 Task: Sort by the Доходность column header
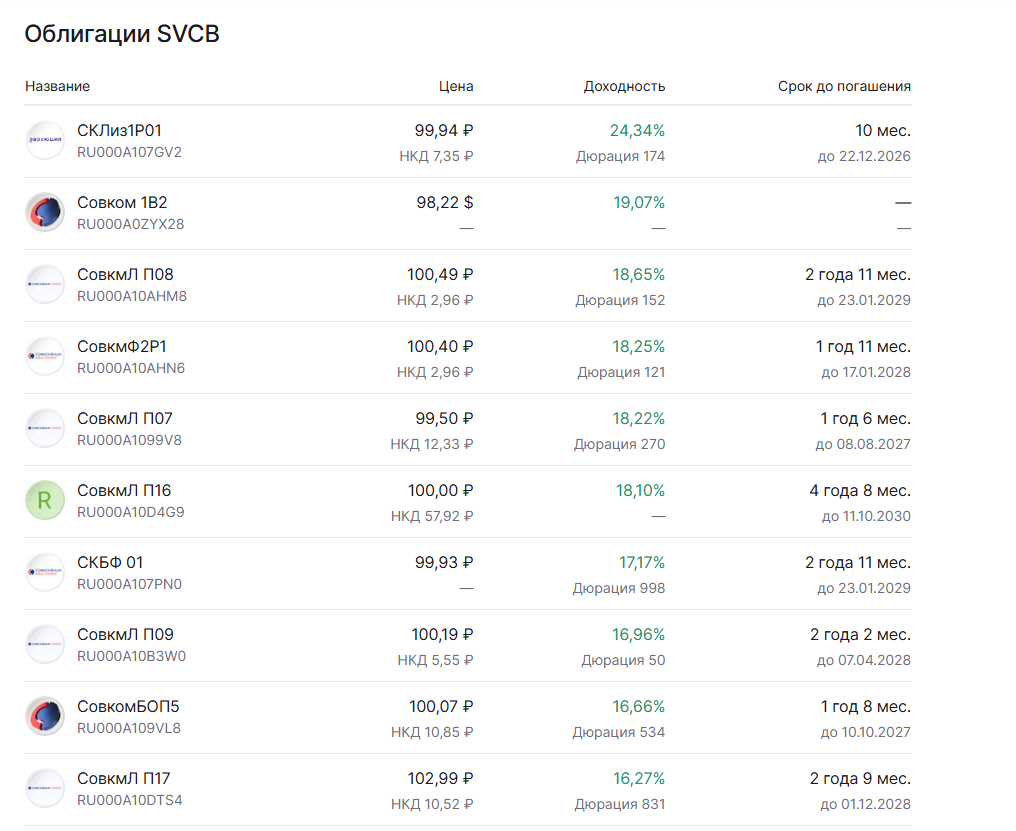tap(624, 86)
